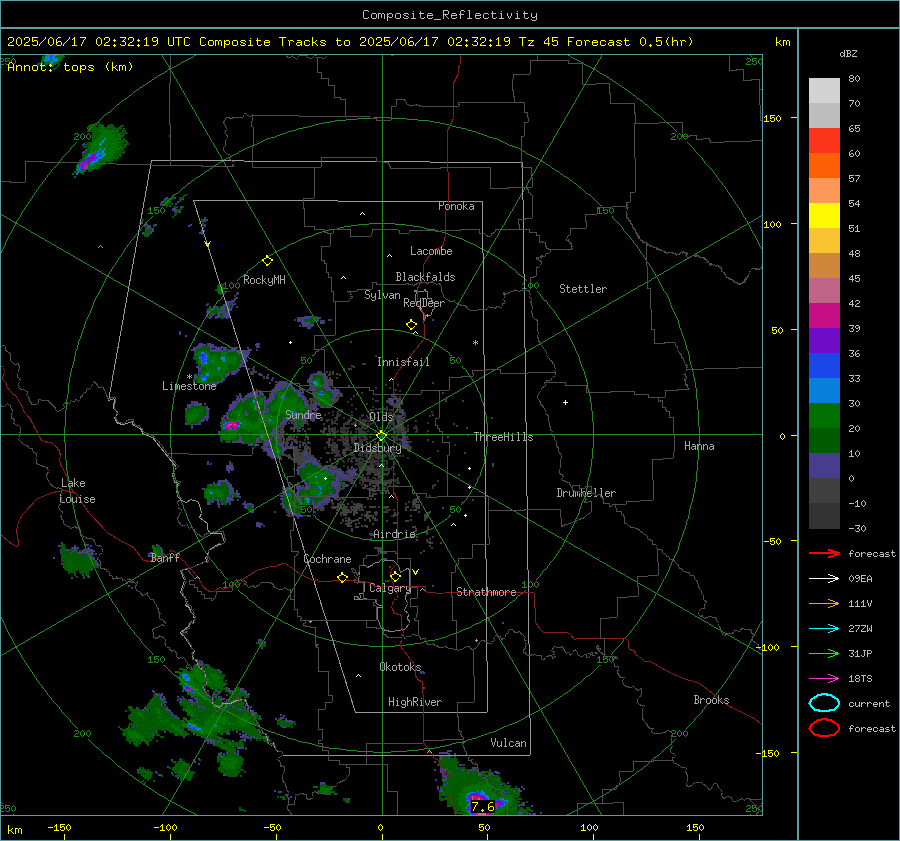Viewport: 900px width, 841px height.
Task: Click the cyan current ellipse in legend
Action: tap(824, 703)
